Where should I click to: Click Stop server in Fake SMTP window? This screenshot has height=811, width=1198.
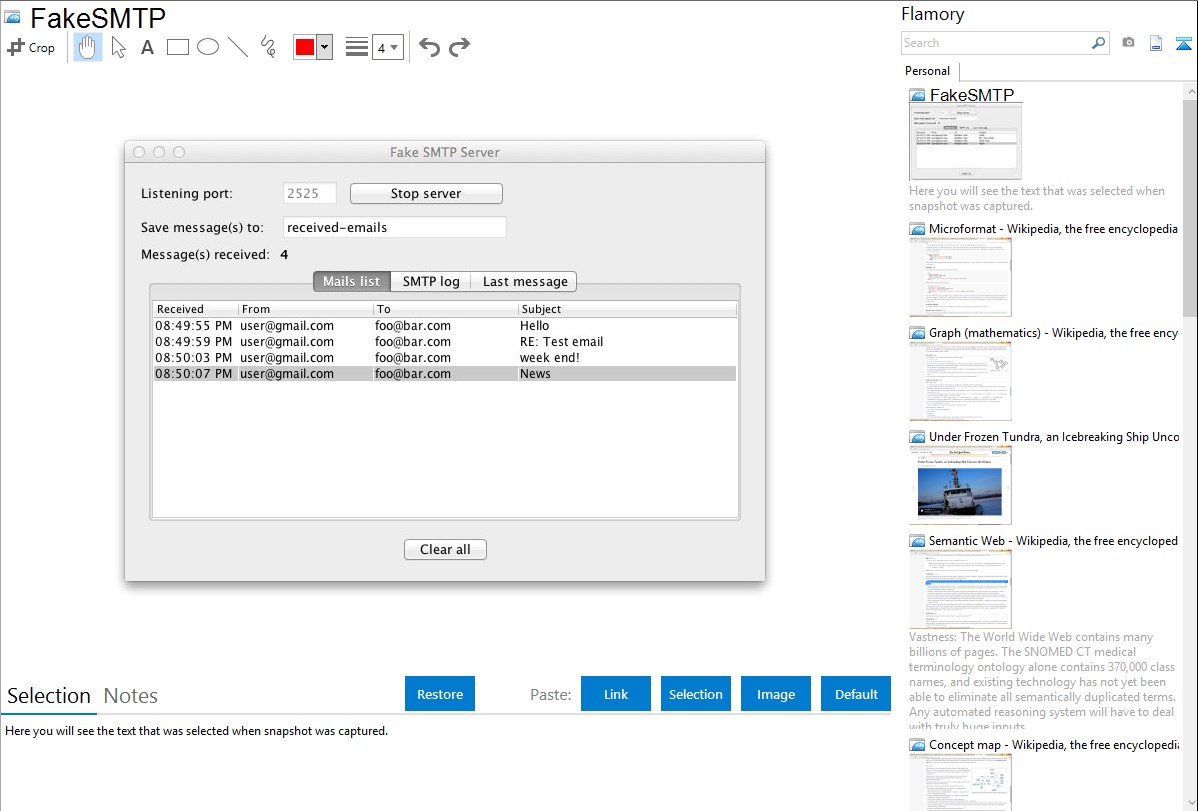[426, 193]
